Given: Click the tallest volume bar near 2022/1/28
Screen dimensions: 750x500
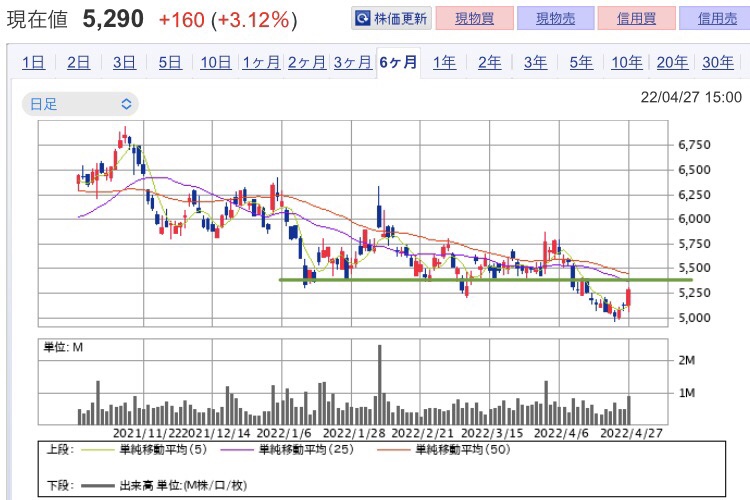Looking at the screenshot, I should (x=380, y=385).
